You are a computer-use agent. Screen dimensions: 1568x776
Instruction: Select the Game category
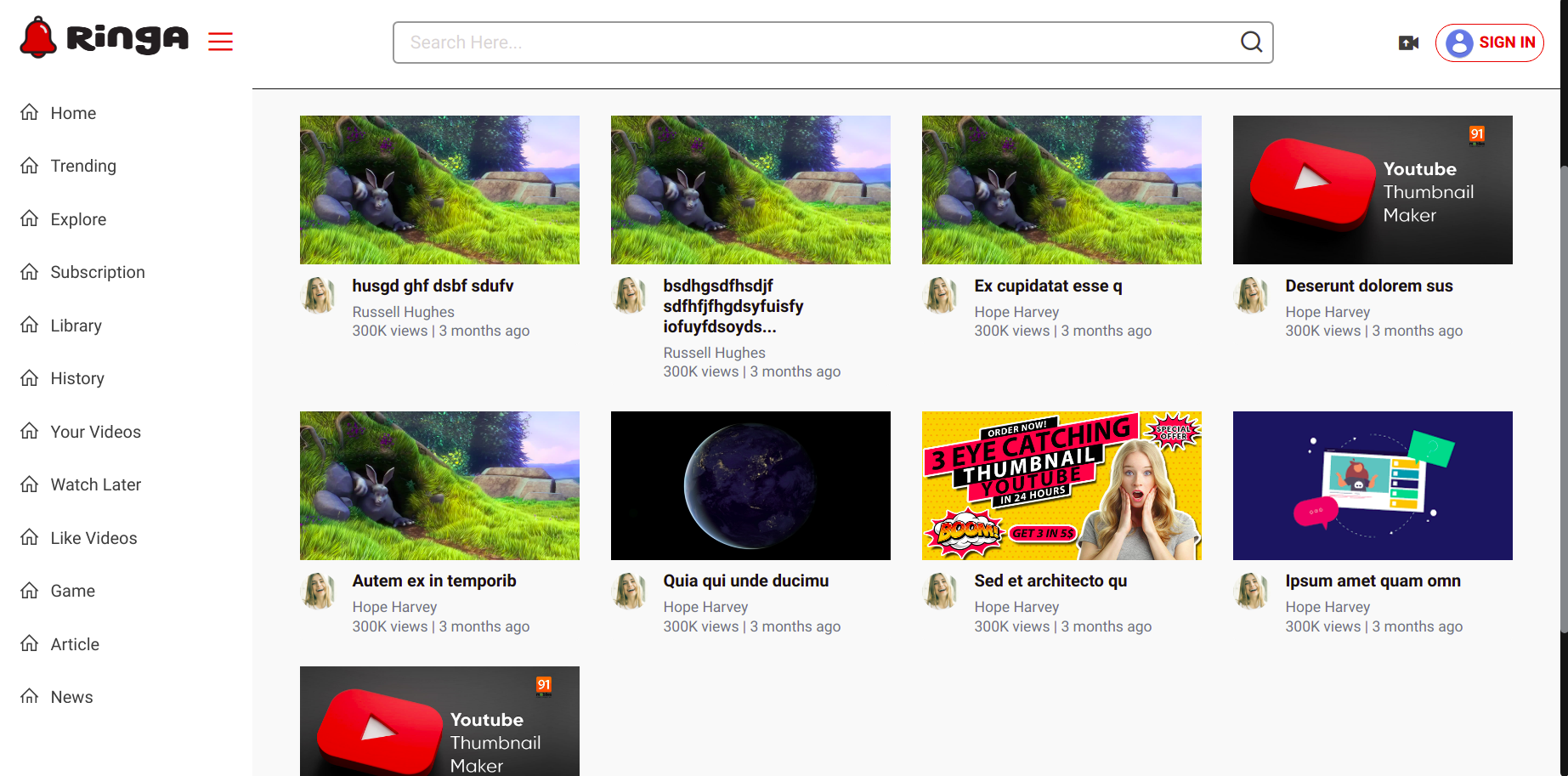point(73,591)
